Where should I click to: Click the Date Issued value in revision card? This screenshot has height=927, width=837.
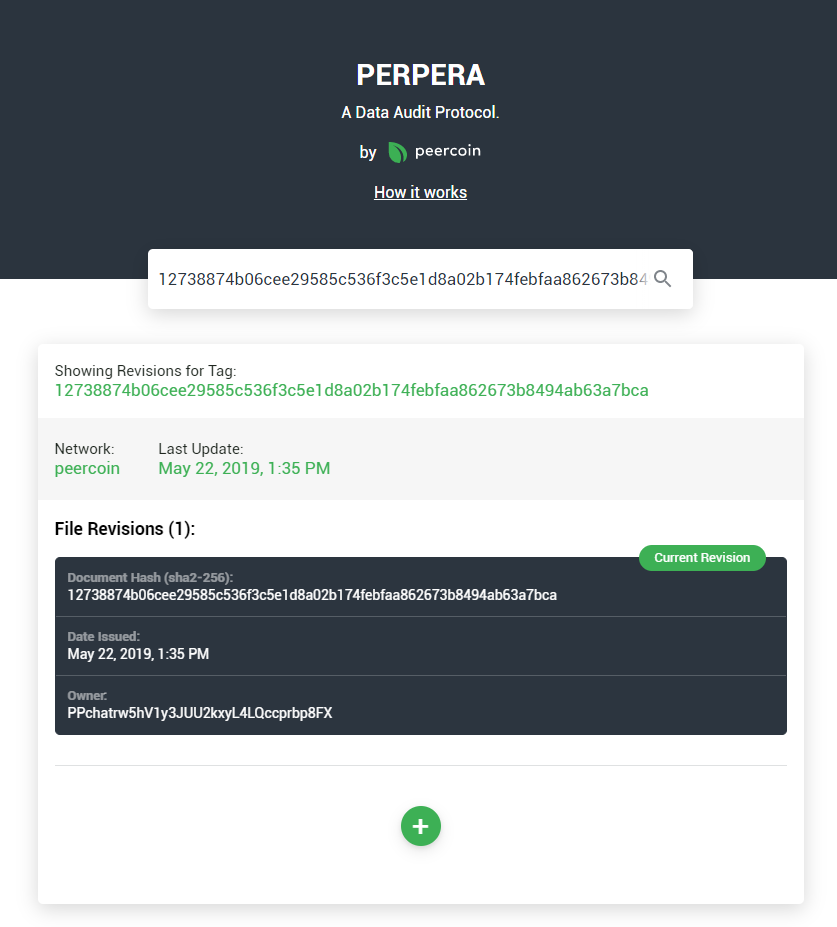[x=138, y=654]
